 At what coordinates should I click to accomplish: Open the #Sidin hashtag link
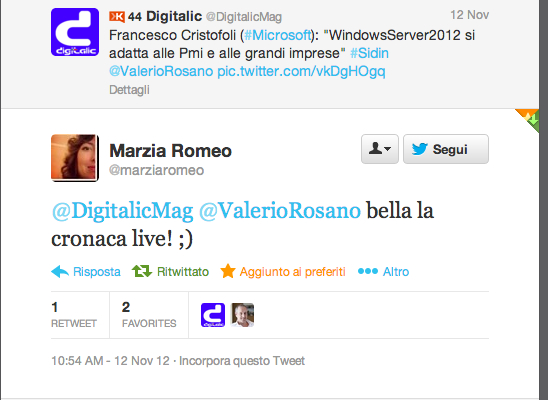(x=369, y=53)
